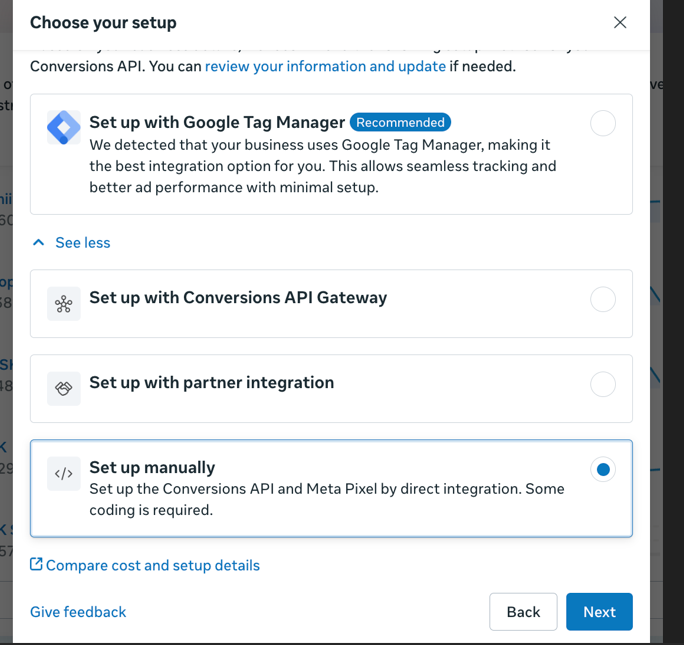The image size is (684, 645).
Task: Choose the Conversions API Gateway radio option
Action: [x=603, y=299]
